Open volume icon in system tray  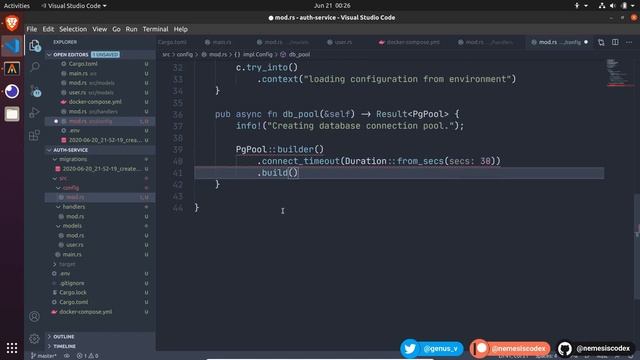pos(613,6)
